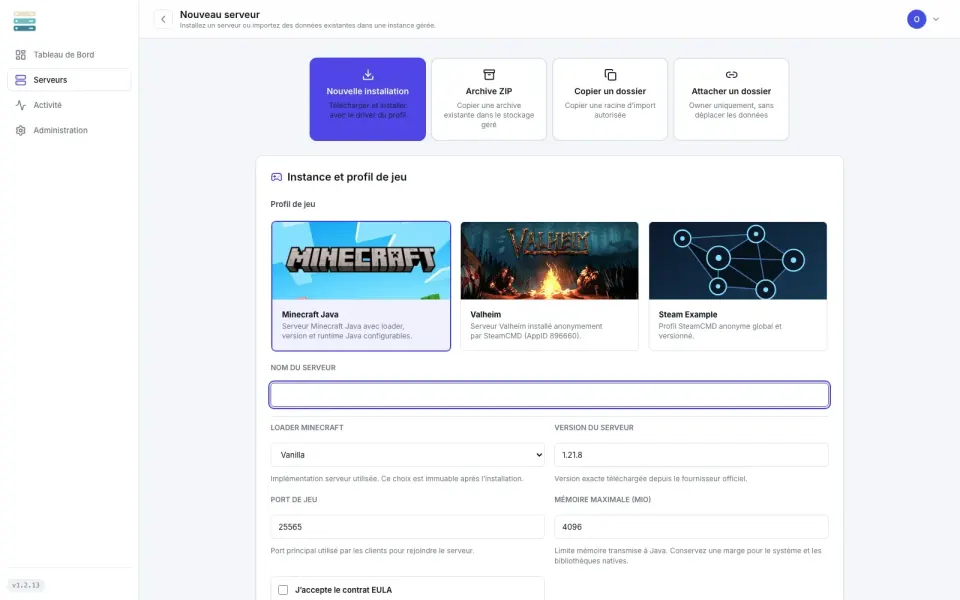The width and height of the screenshot is (960, 600).
Task: Click the Administration gear icon
Action: (20, 130)
